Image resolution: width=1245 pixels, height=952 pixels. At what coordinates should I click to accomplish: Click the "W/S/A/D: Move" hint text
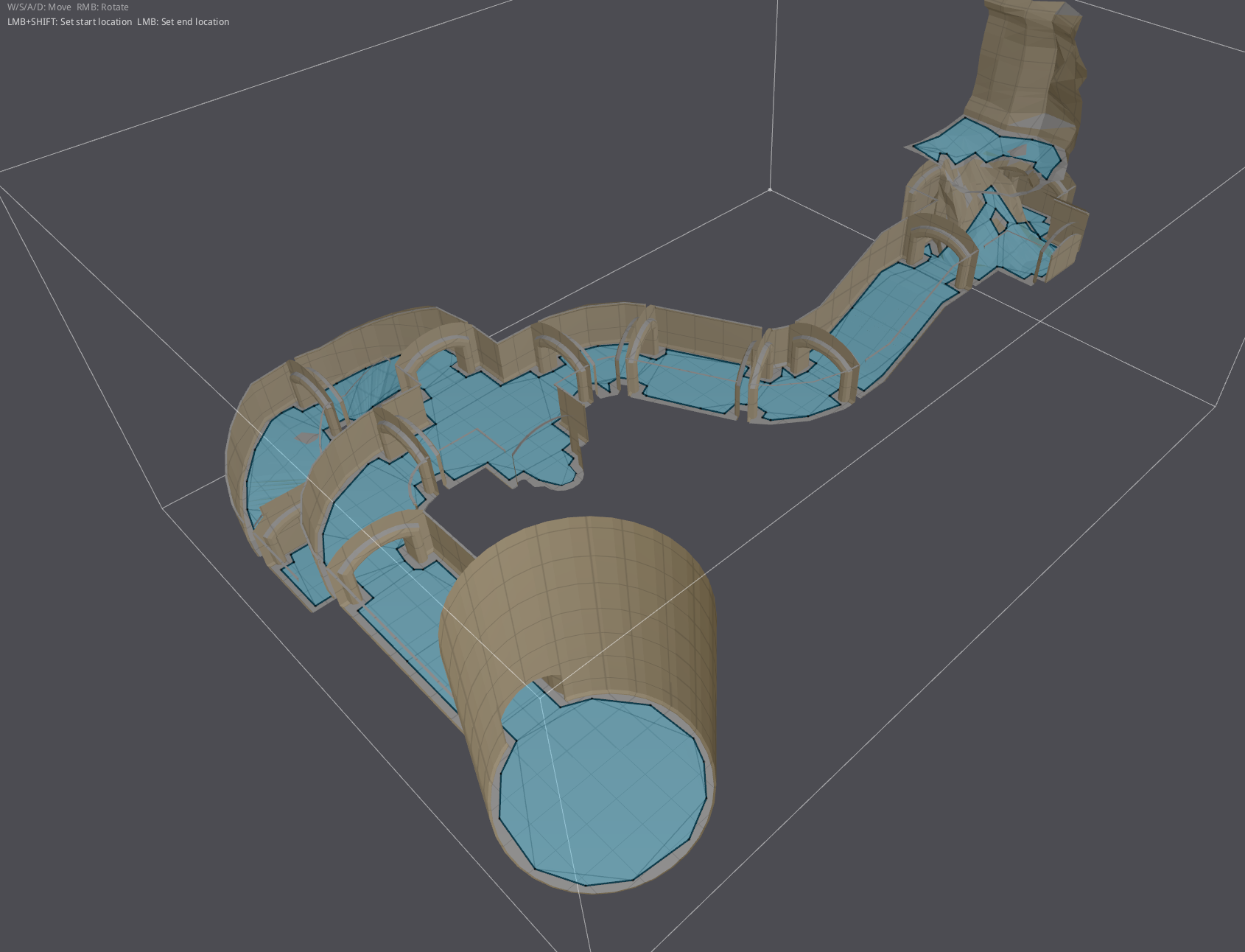[x=39, y=7]
